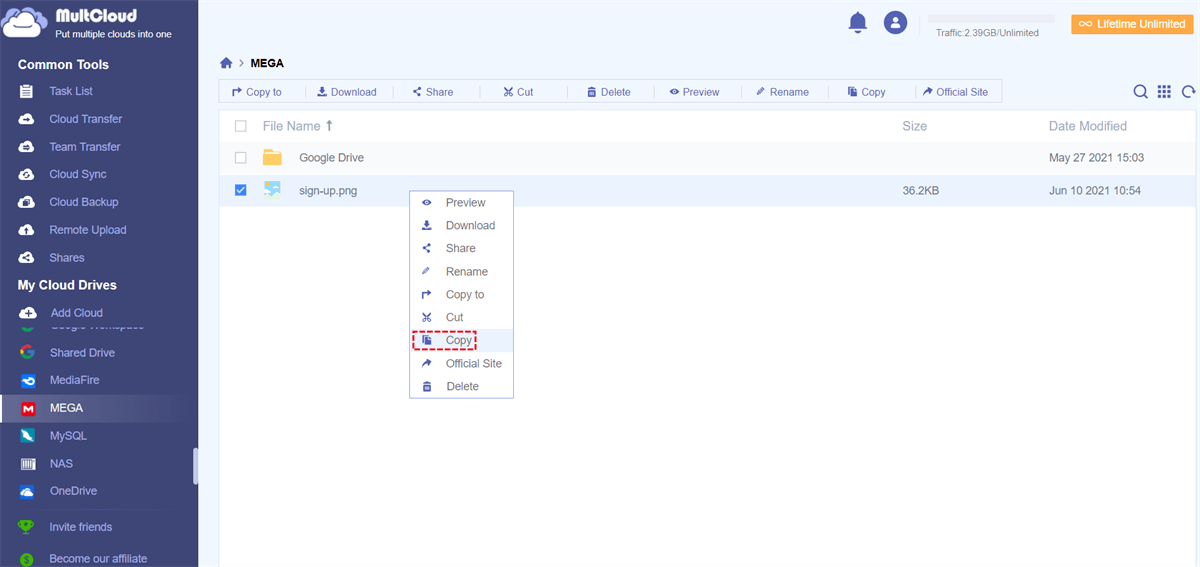
Task: Click Share in toolbar
Action: pos(433,92)
